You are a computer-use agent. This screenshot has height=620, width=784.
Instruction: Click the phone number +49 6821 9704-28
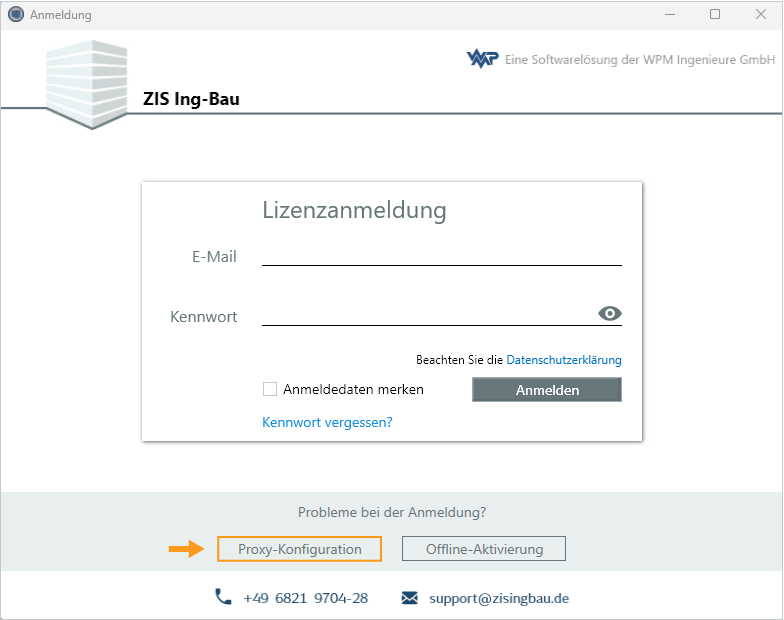306,598
